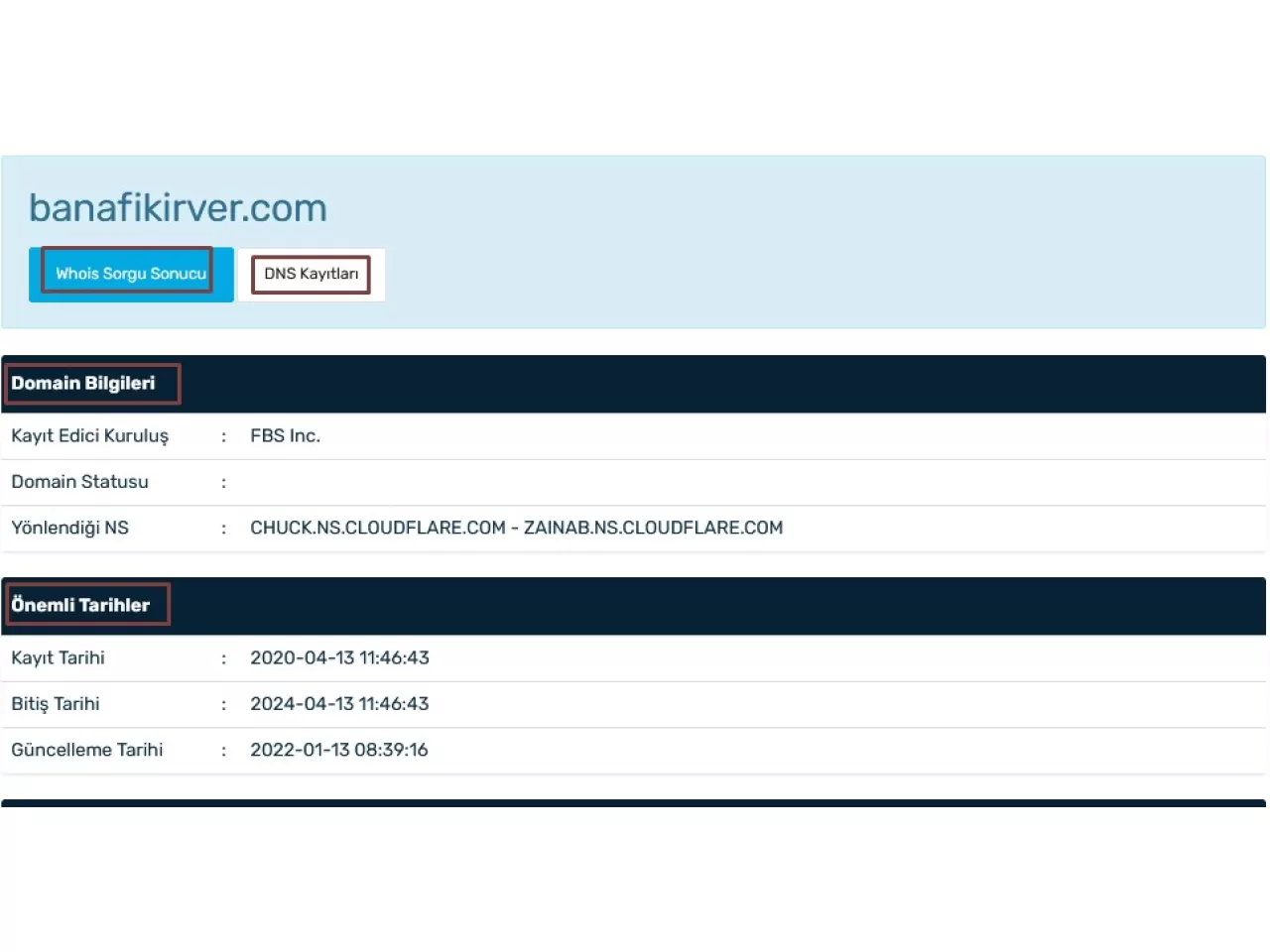Click the colon separator after Domain Statusu
Image resolution: width=1270 pixels, height=952 pixels.
pos(223,483)
